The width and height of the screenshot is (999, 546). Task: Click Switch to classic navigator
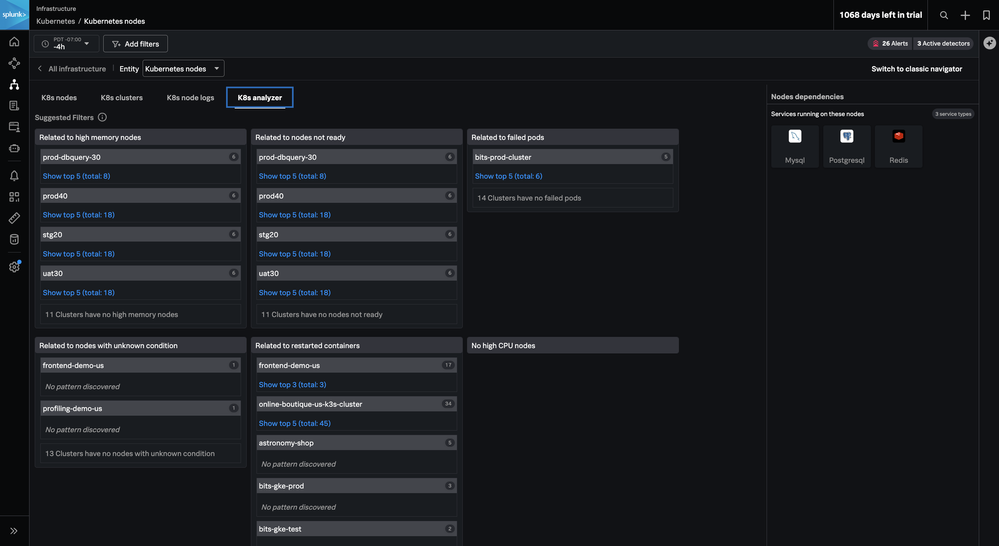(x=916, y=69)
